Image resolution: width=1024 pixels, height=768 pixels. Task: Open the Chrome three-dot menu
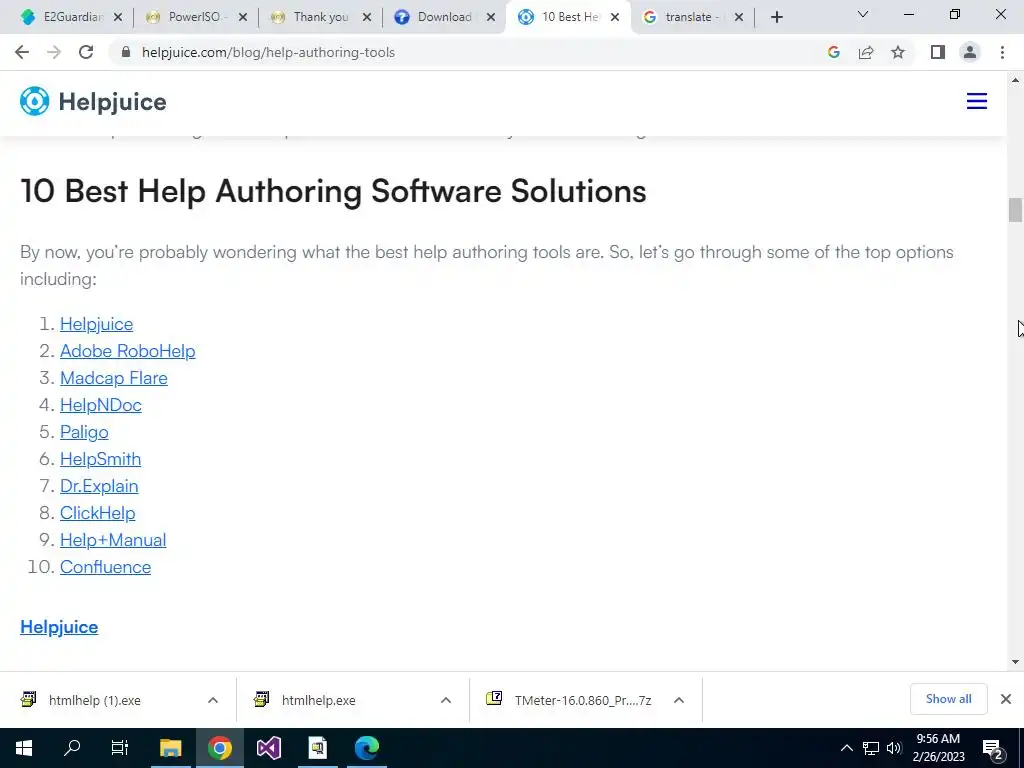pyautogui.click(x=1002, y=52)
